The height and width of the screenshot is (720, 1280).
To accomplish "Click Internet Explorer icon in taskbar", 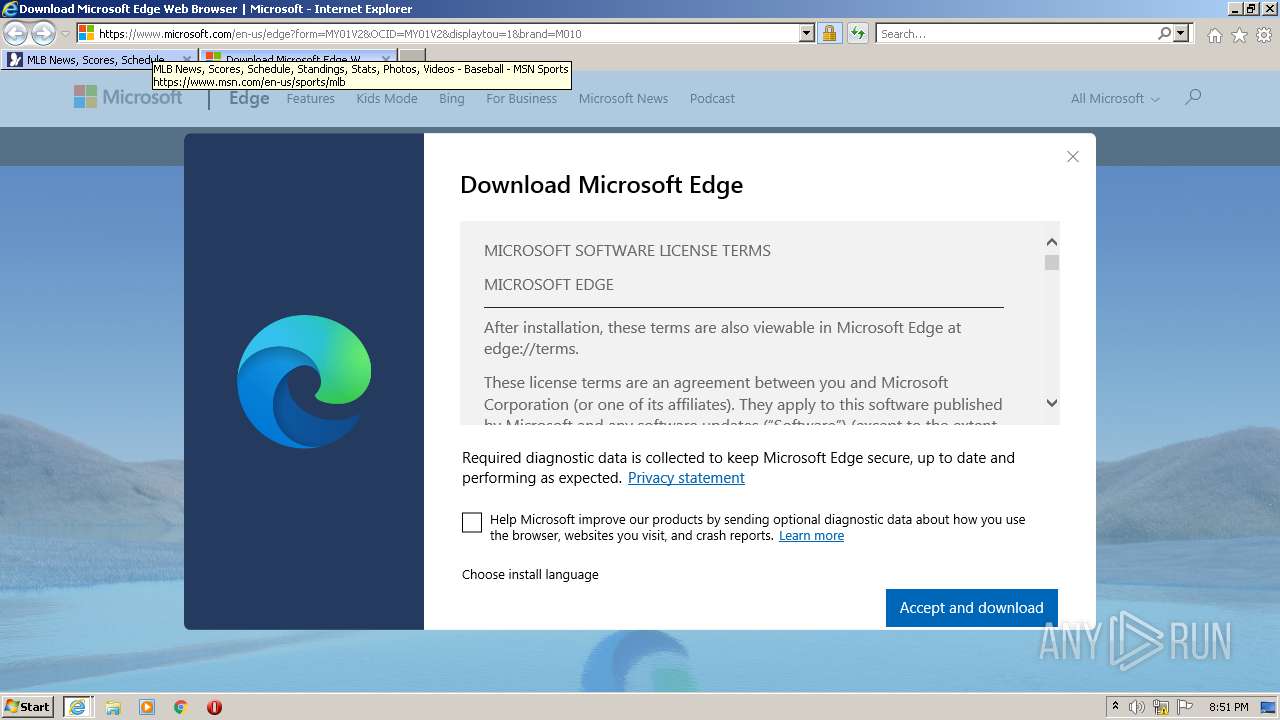I will tap(77, 707).
